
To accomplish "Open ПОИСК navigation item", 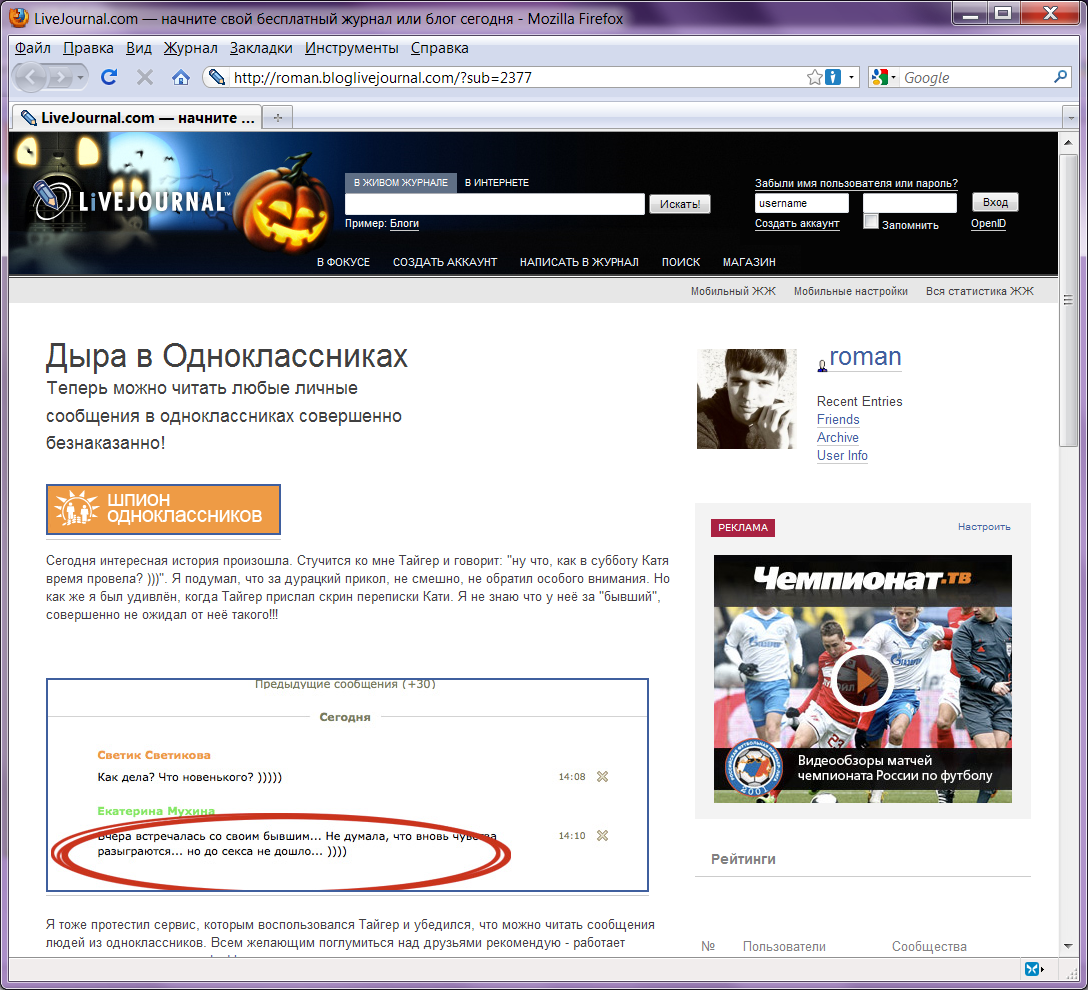I will pos(681,262).
